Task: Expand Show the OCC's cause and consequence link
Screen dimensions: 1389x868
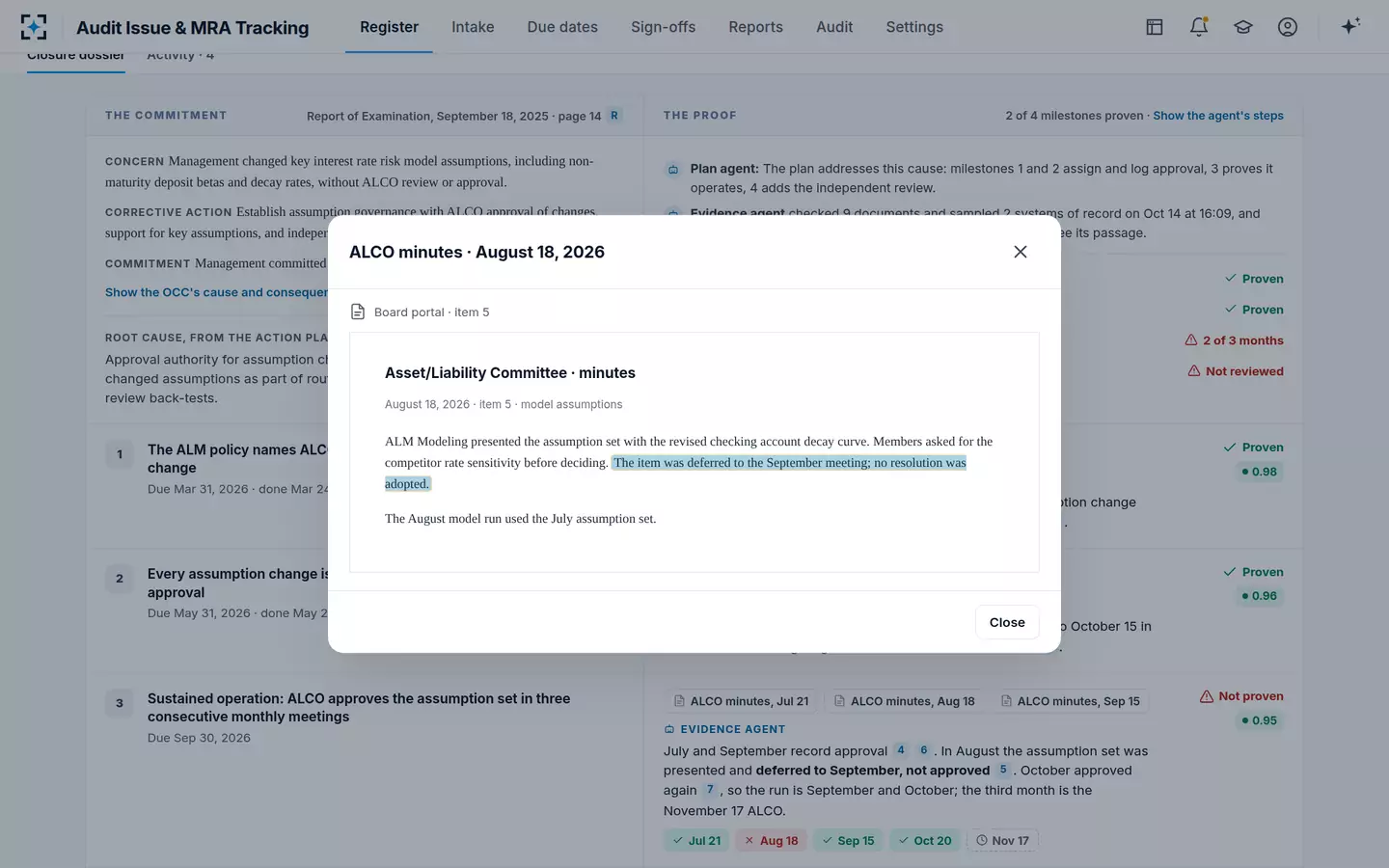Action: [x=216, y=292]
